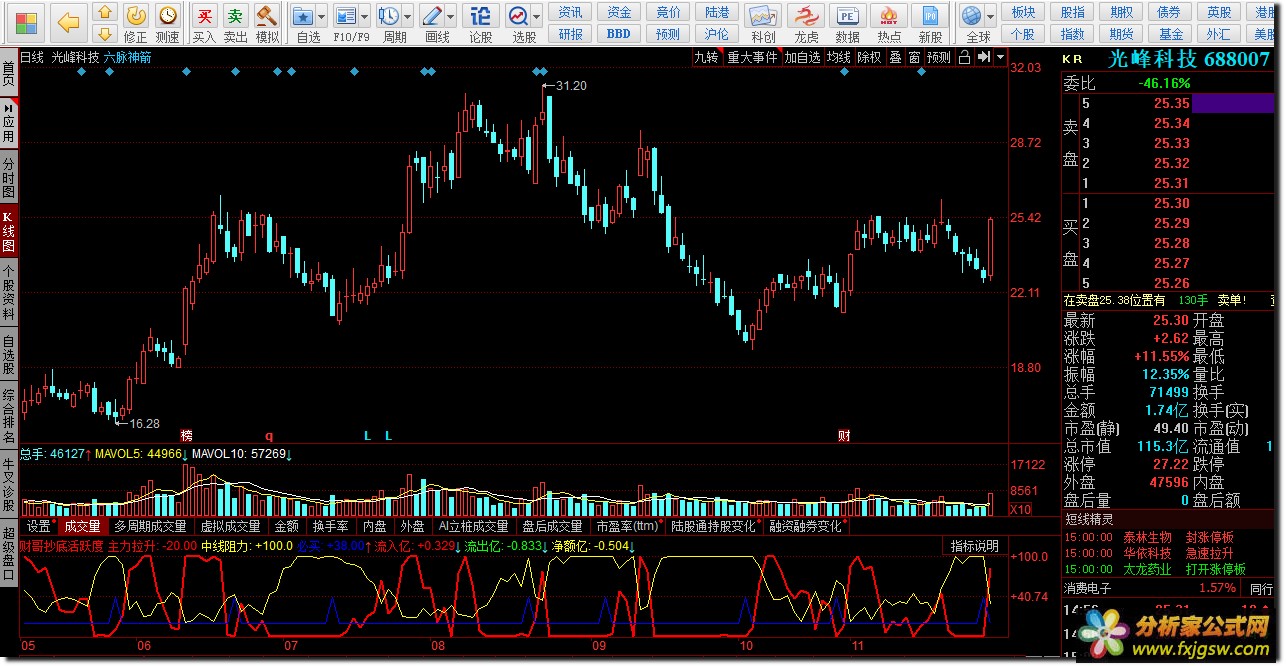Click the up arrow page icon

103,12
